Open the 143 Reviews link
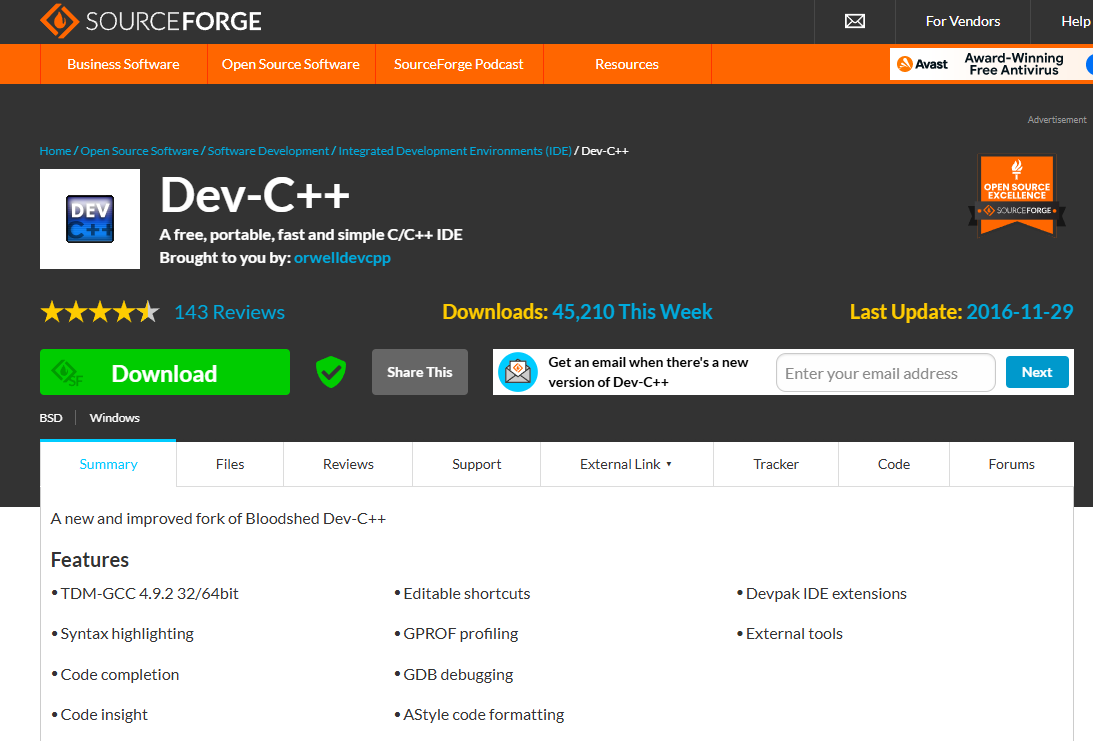This screenshot has height=741, width=1093. (x=229, y=312)
